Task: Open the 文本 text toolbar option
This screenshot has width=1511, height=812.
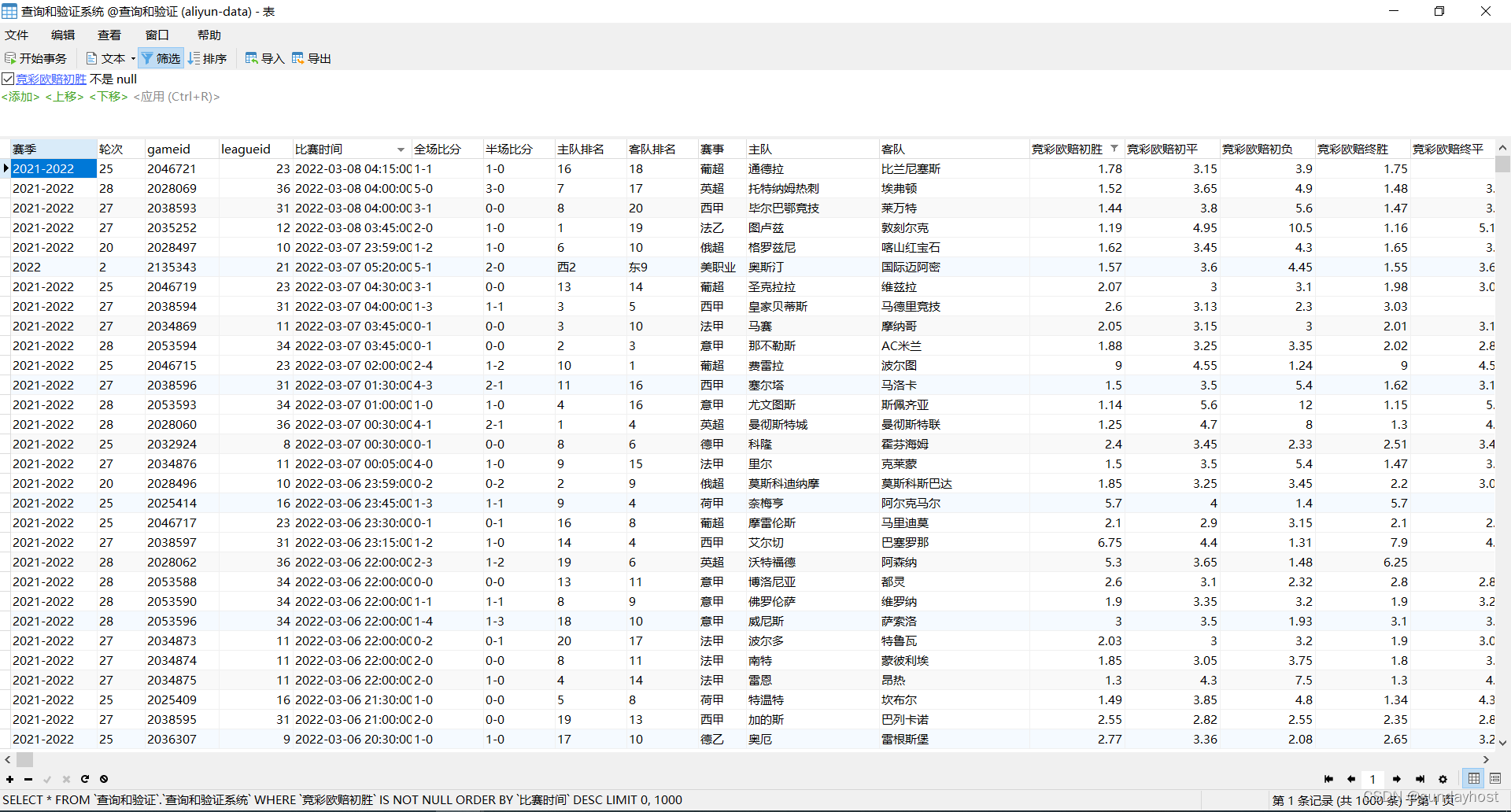Action: point(106,58)
